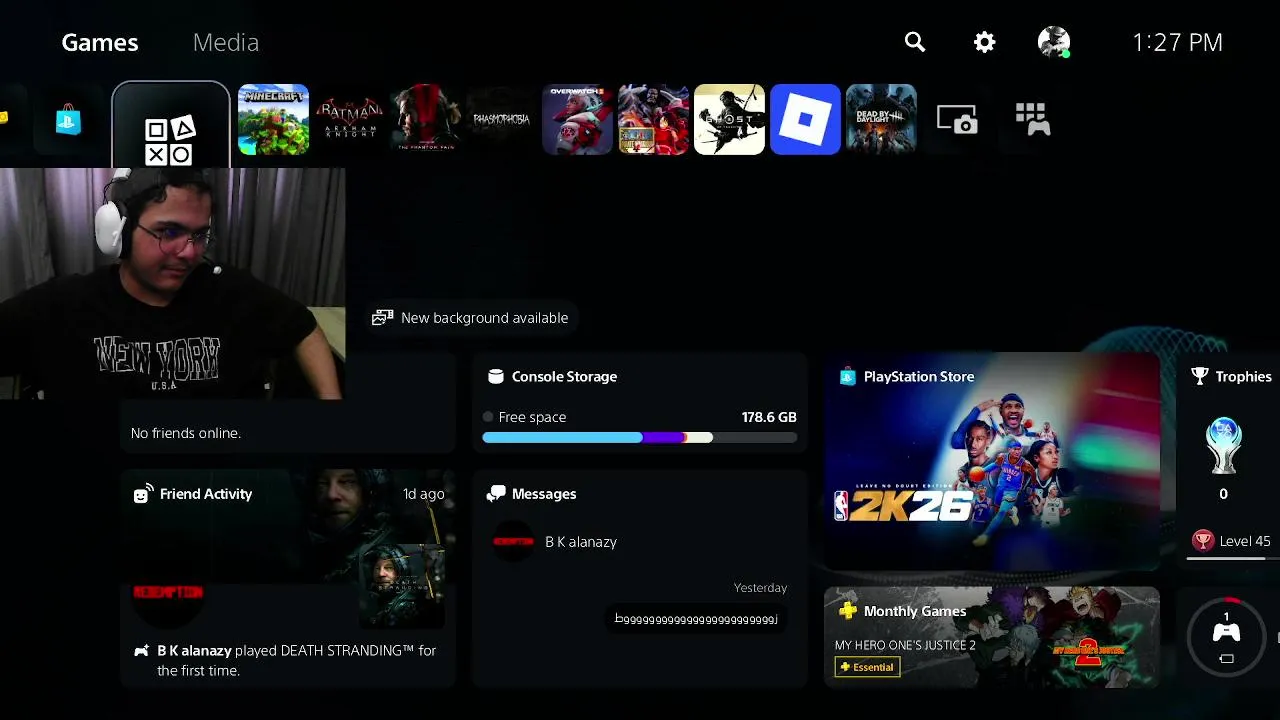Click the 1d ago activity timestamp
This screenshot has height=720, width=1280.
(423, 494)
